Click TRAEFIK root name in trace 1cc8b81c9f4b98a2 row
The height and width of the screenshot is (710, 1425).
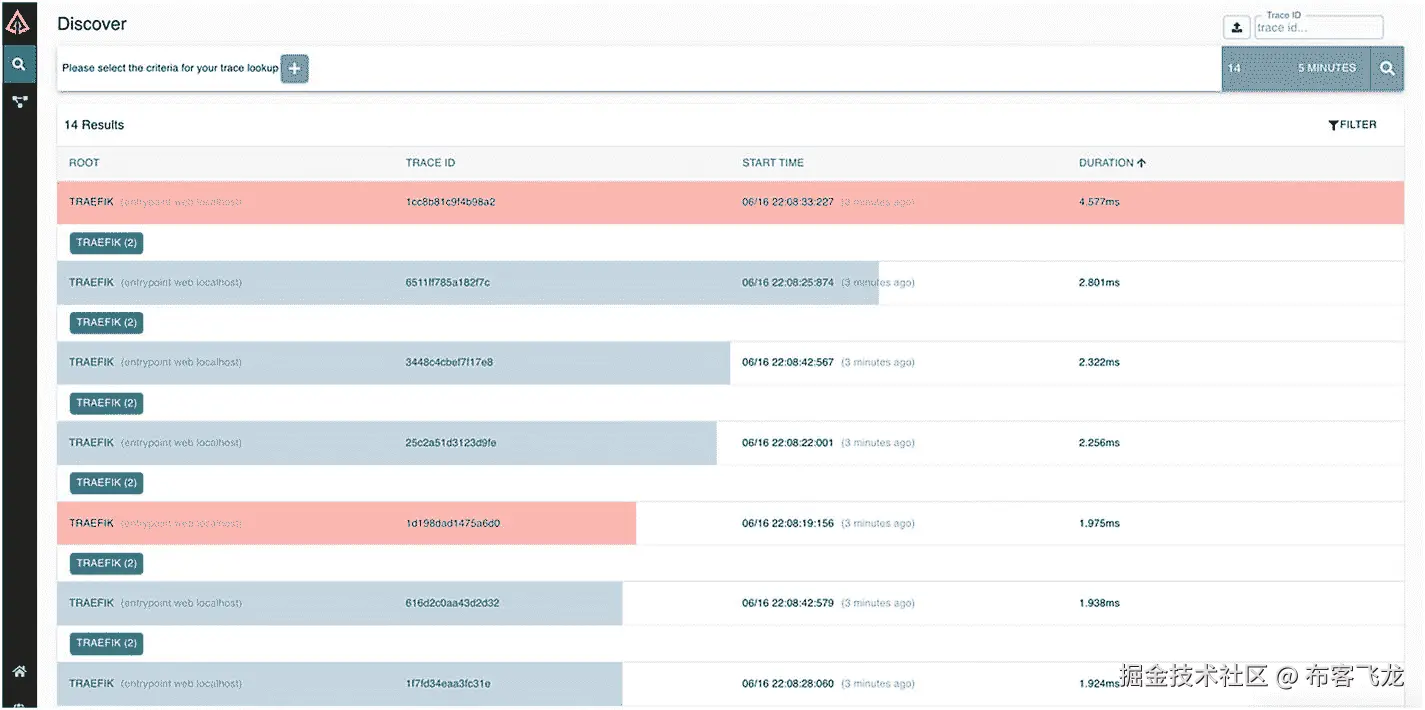[x=91, y=202]
